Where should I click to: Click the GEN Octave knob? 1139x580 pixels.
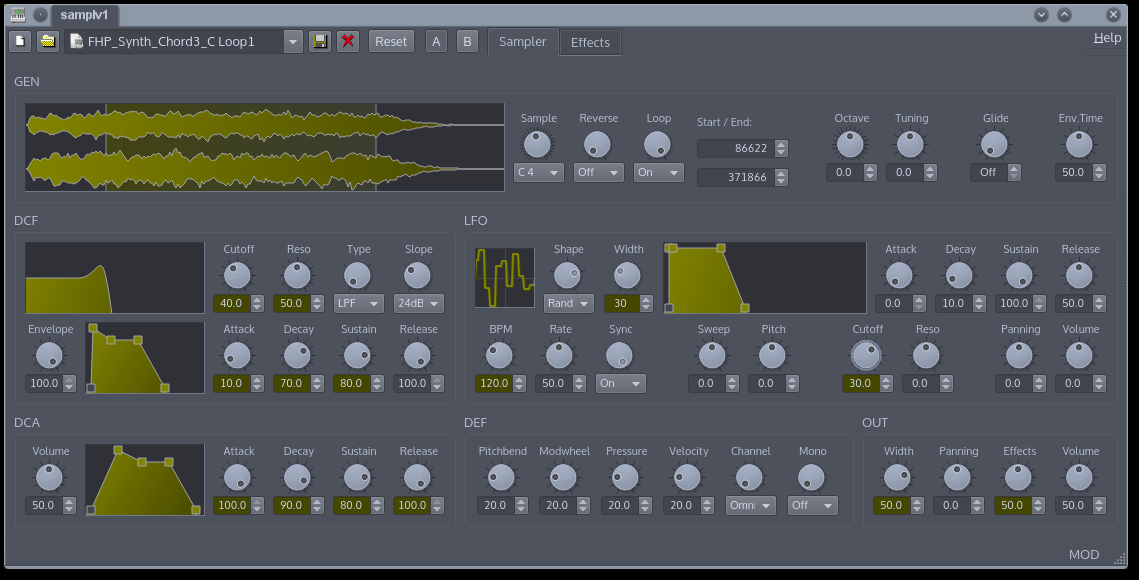point(851,145)
